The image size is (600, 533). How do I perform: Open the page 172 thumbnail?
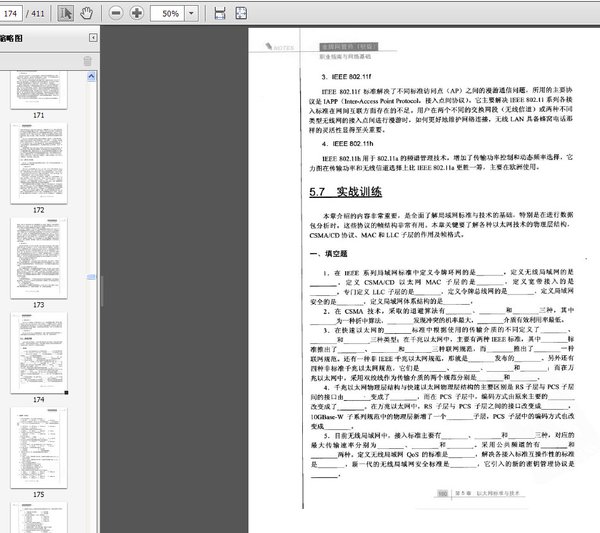[x=39, y=163]
